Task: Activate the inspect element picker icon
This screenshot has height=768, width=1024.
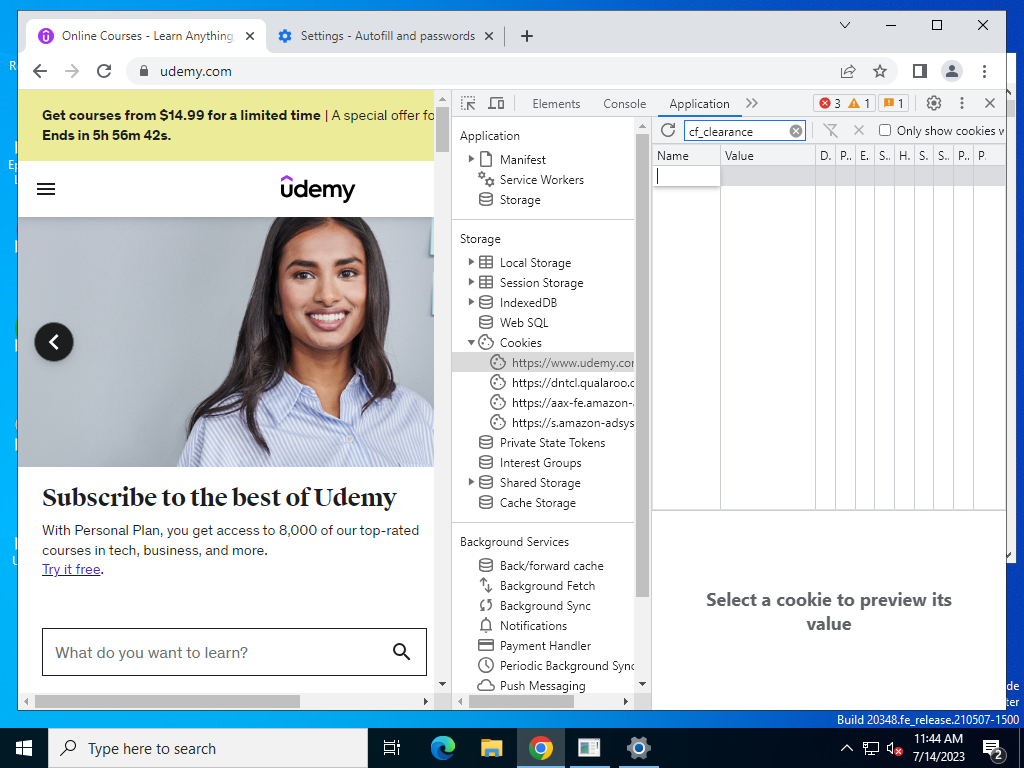Action: pos(468,103)
